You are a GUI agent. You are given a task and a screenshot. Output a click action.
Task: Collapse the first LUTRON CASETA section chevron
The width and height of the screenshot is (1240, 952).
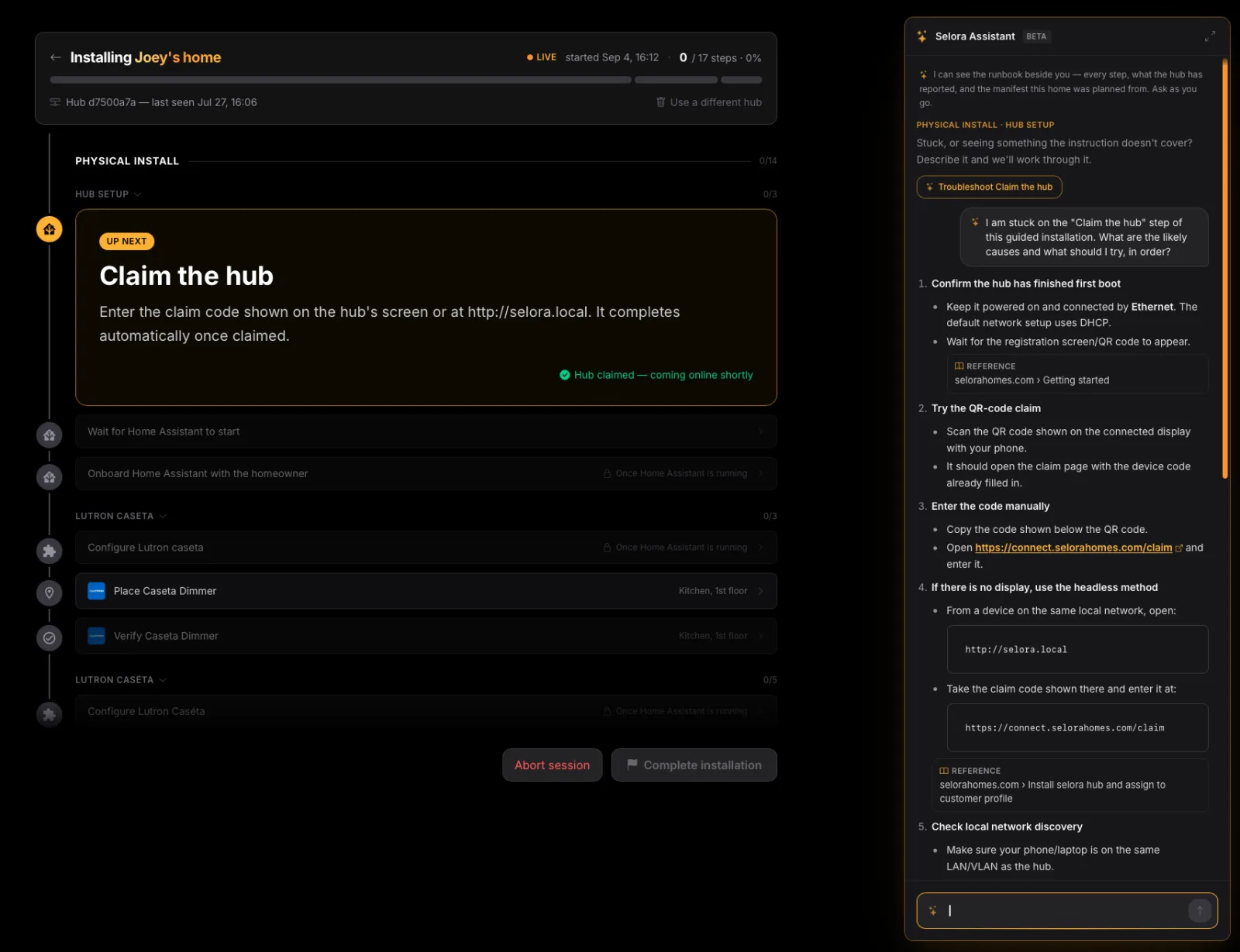click(163, 516)
